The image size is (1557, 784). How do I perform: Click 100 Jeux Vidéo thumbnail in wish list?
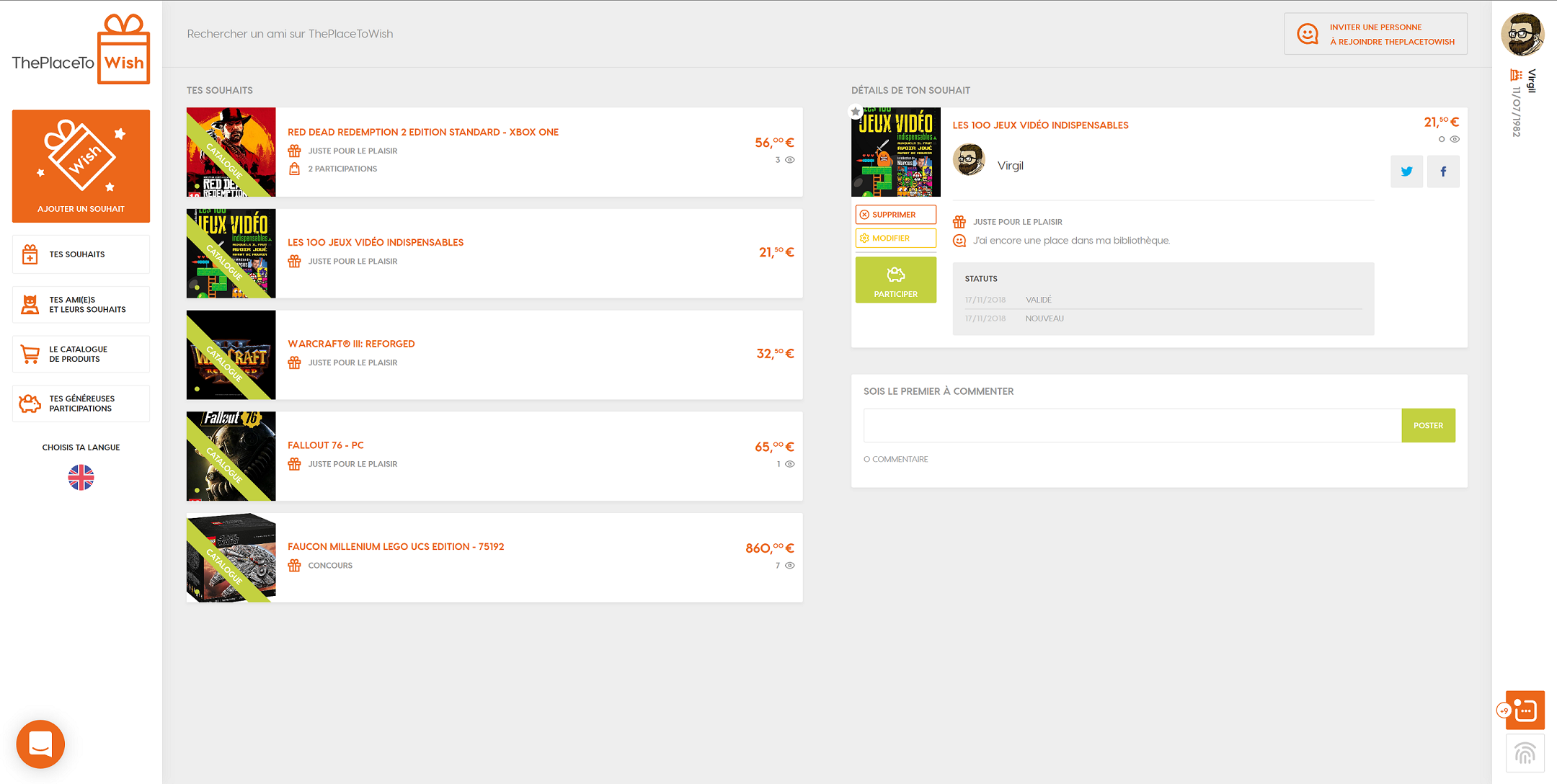pyautogui.click(x=231, y=254)
